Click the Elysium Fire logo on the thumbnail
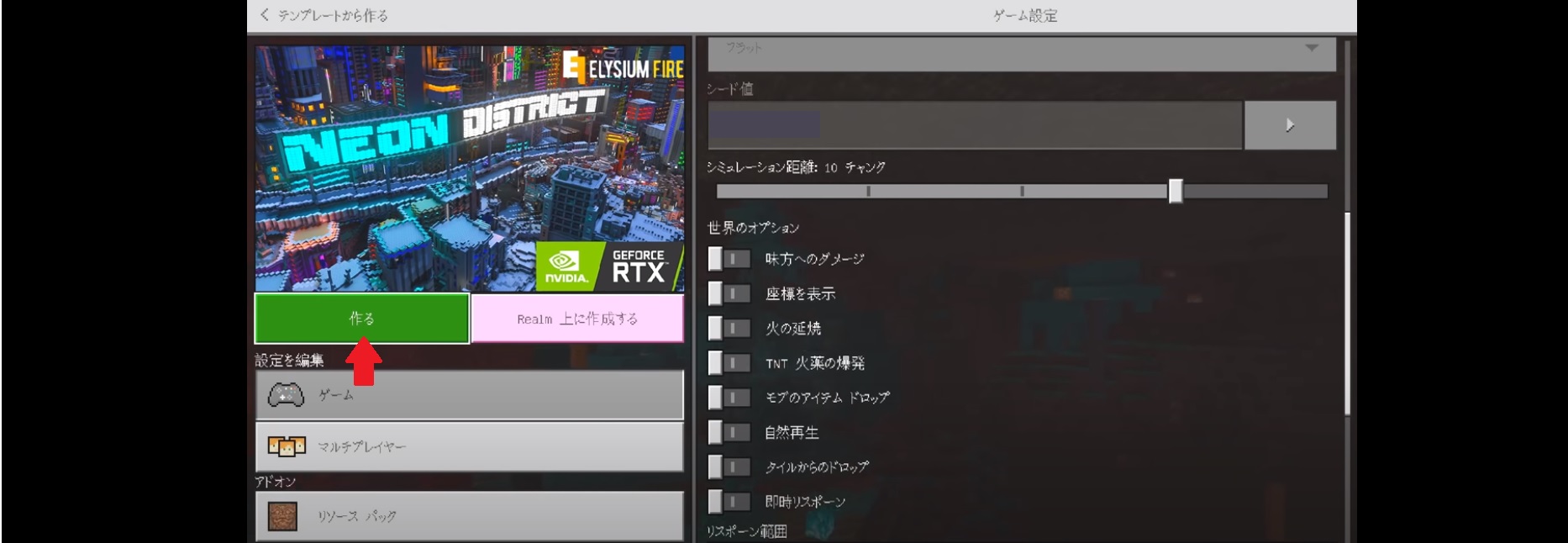The height and width of the screenshot is (543, 1568). pos(623,67)
